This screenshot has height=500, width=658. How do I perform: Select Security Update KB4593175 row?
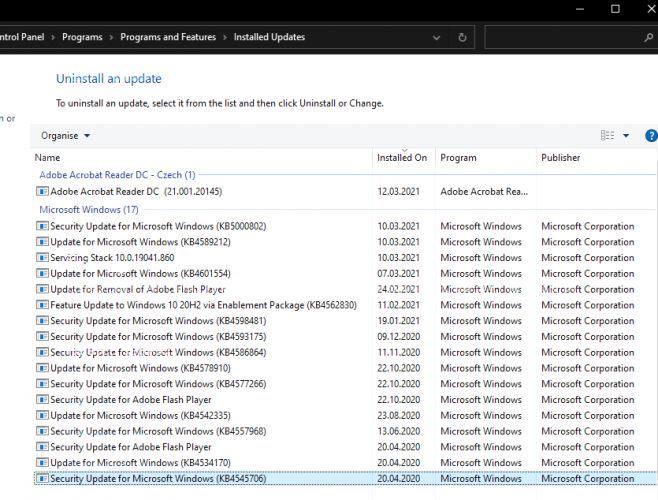[x=345, y=337]
